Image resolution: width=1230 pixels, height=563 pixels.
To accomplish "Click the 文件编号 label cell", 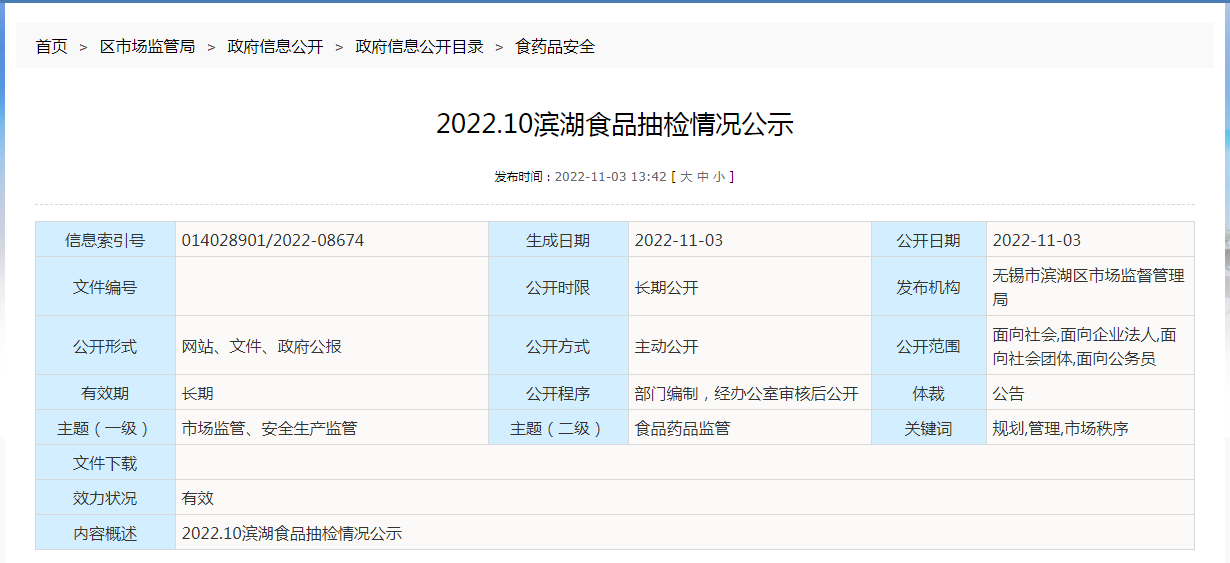I will click(105, 287).
